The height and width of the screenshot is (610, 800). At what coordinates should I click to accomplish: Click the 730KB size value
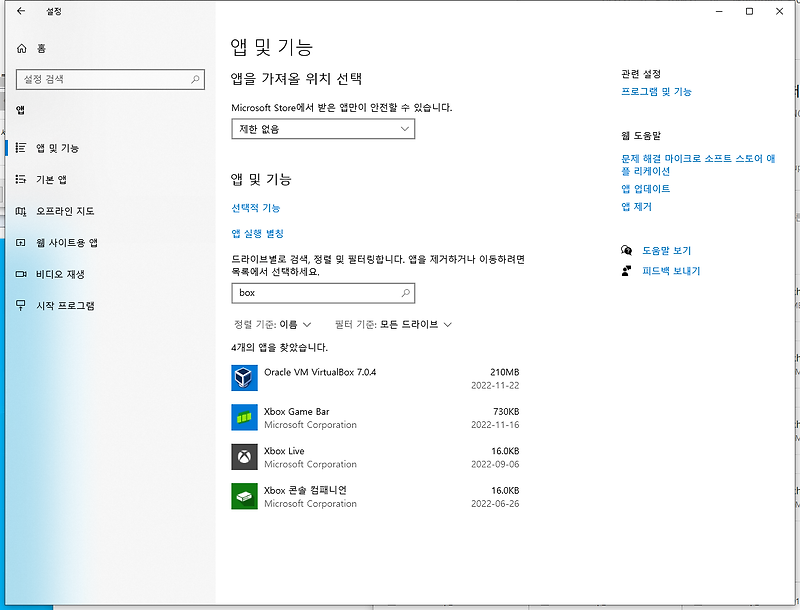tap(506, 412)
